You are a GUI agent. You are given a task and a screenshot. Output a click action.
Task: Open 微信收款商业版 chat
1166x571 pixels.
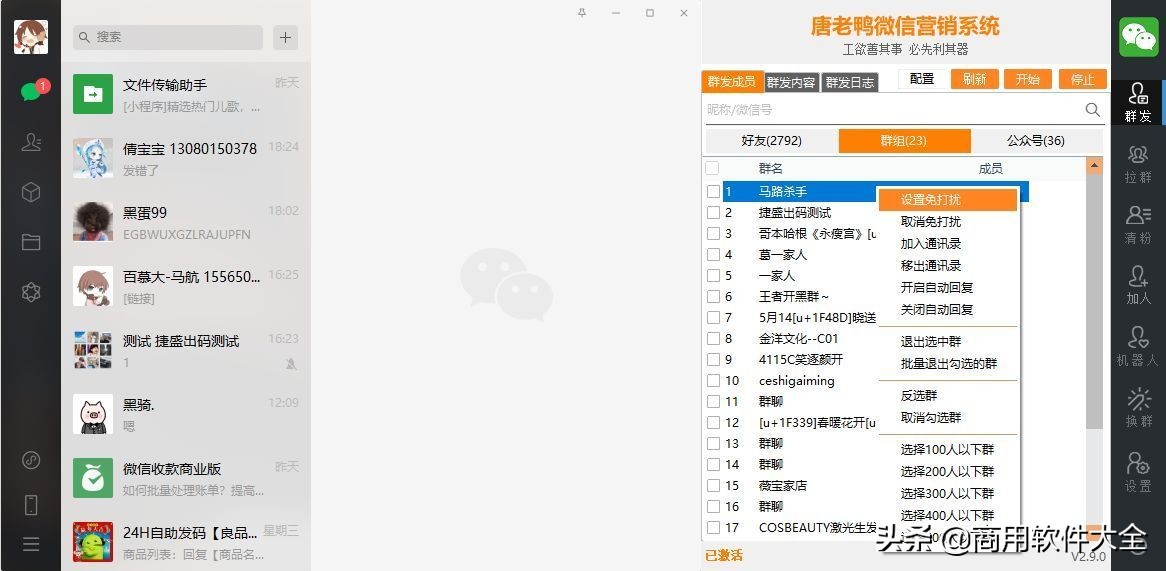pyautogui.click(x=186, y=478)
